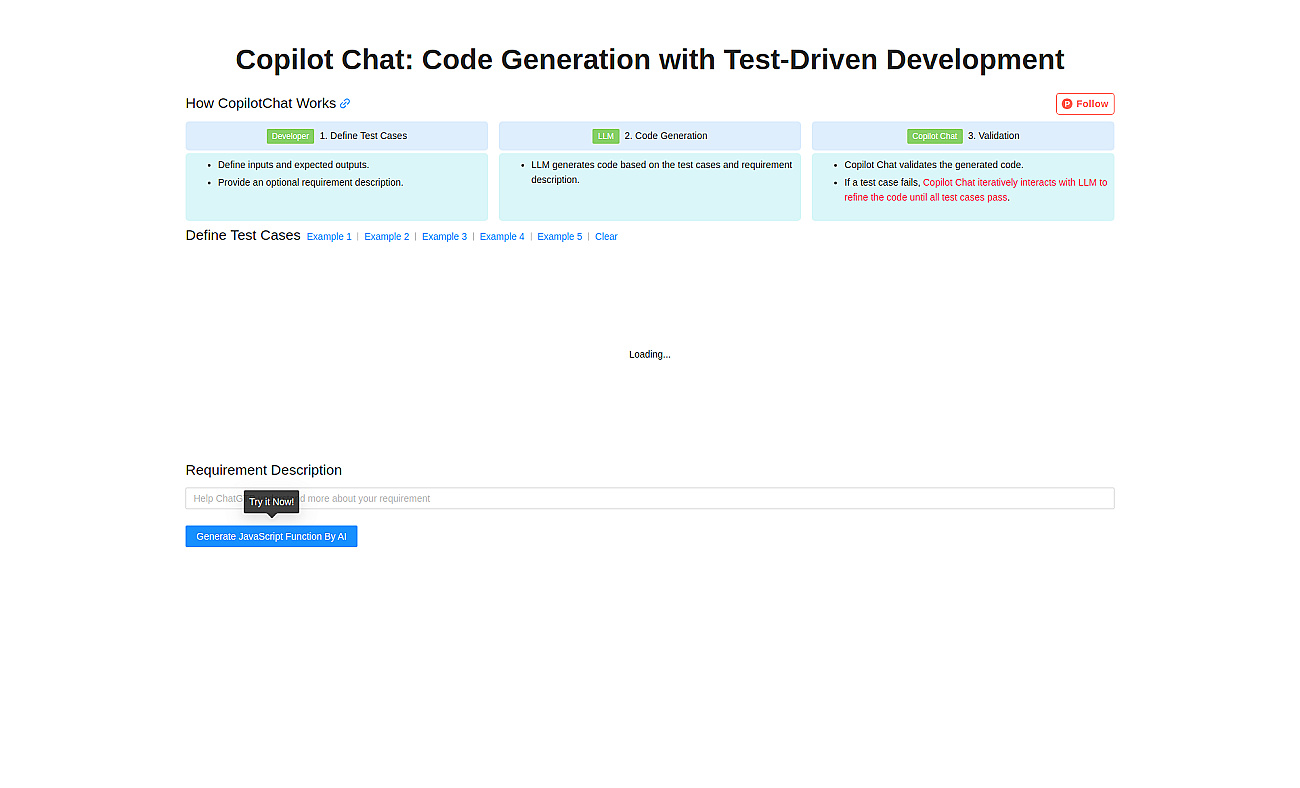Click 'LLM generates code based on' bullet text

(x=662, y=172)
